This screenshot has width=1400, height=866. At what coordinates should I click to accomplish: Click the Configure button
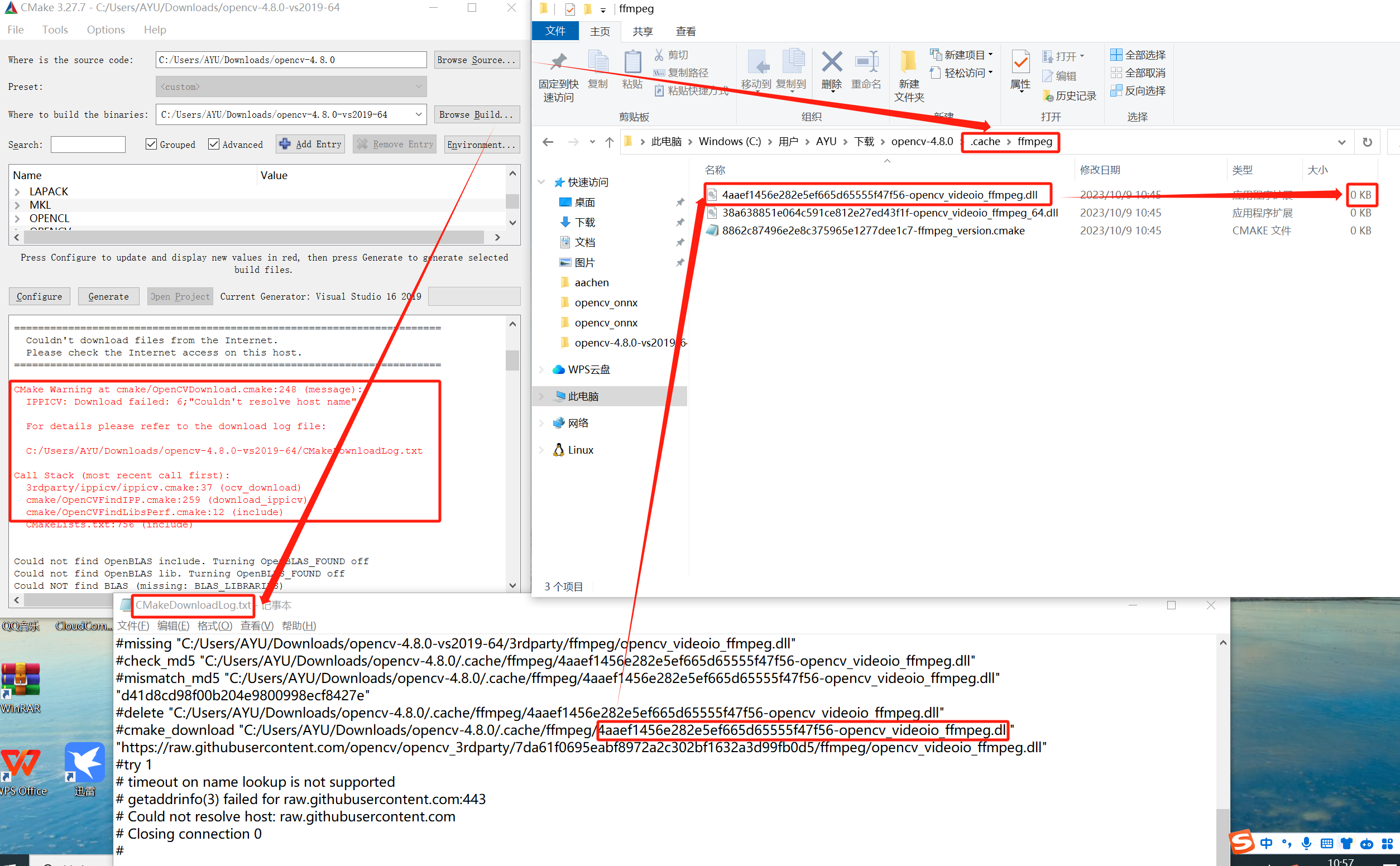click(40, 296)
